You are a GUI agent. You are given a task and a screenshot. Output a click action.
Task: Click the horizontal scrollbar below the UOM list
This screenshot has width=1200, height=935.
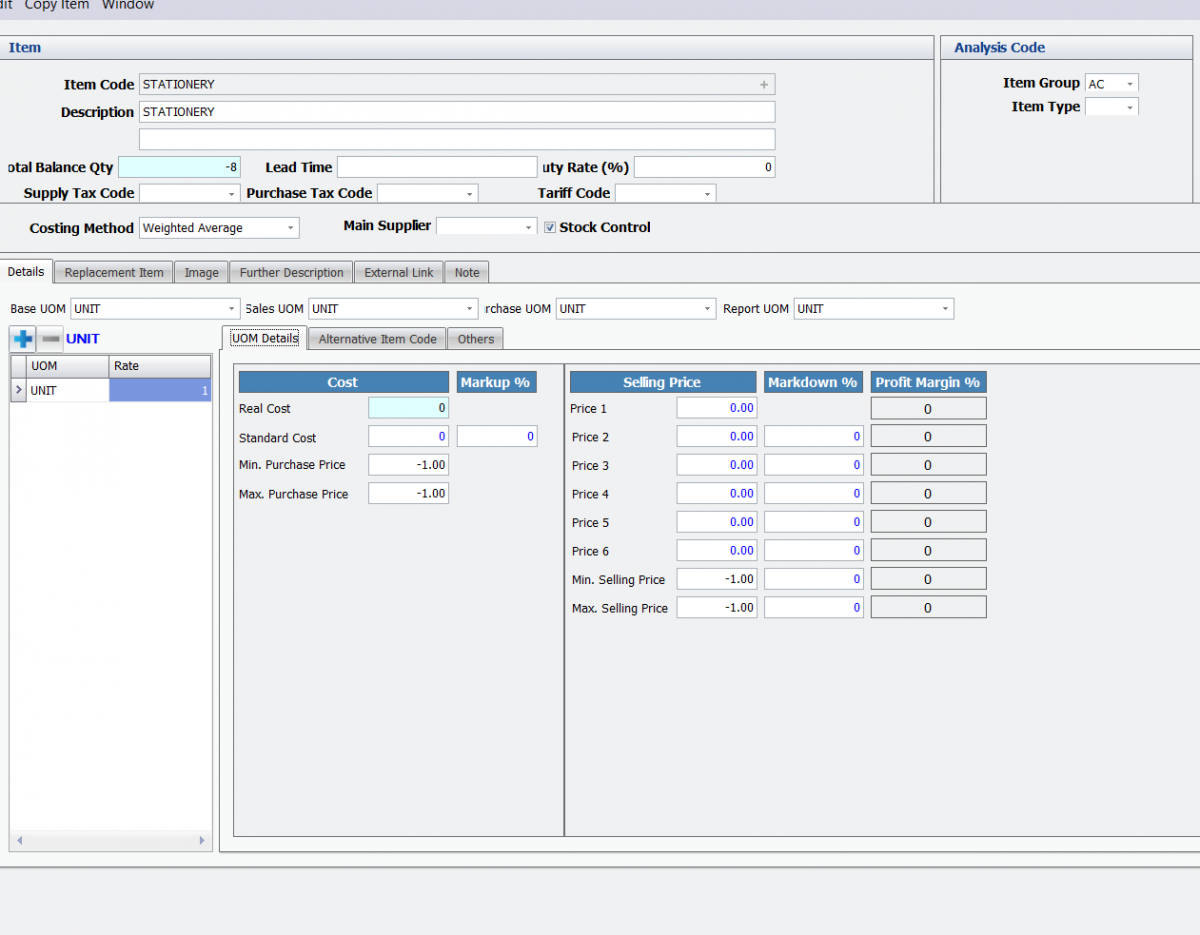click(110, 840)
